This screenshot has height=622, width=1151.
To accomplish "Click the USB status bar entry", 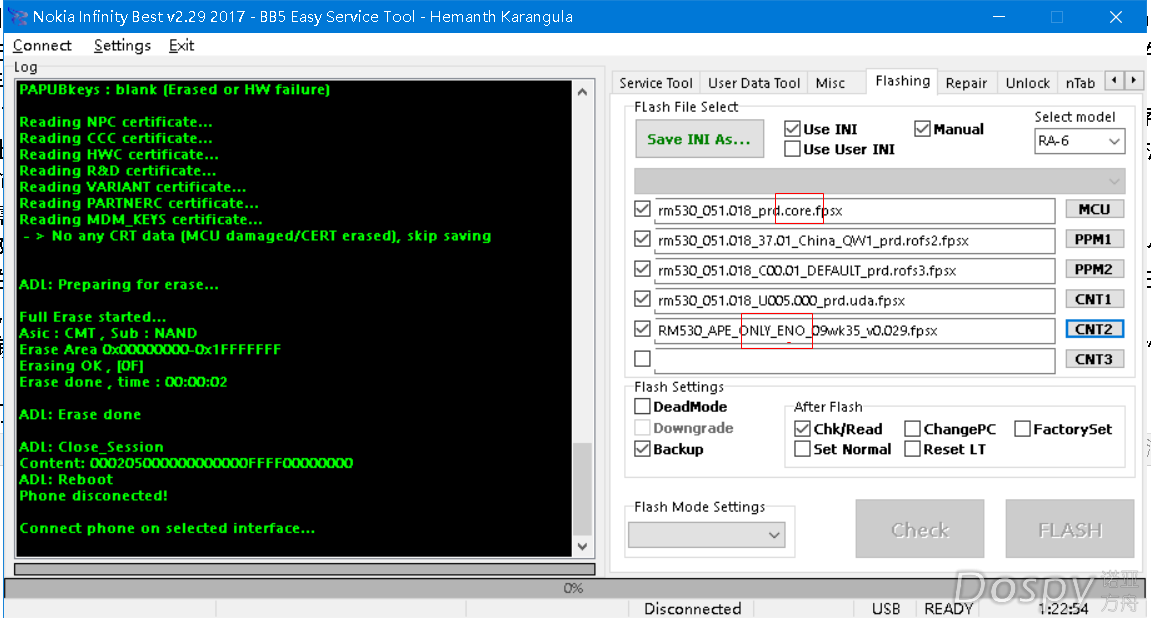I will click(x=886, y=609).
